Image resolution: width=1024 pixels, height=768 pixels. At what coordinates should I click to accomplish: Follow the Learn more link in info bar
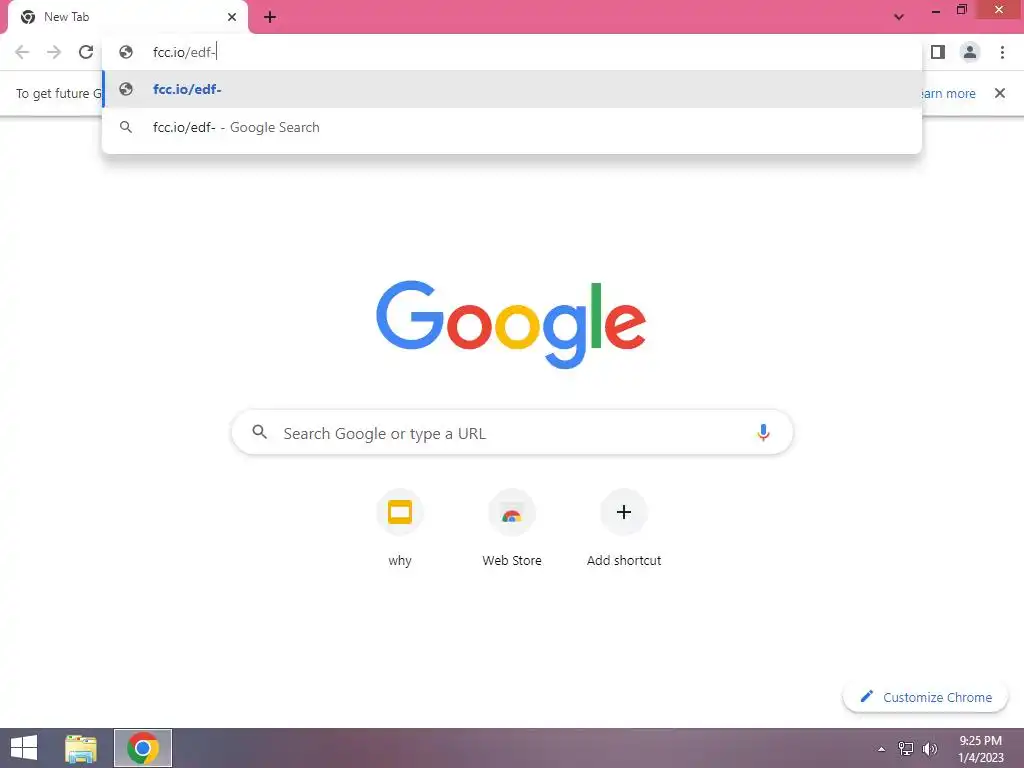click(x=948, y=93)
